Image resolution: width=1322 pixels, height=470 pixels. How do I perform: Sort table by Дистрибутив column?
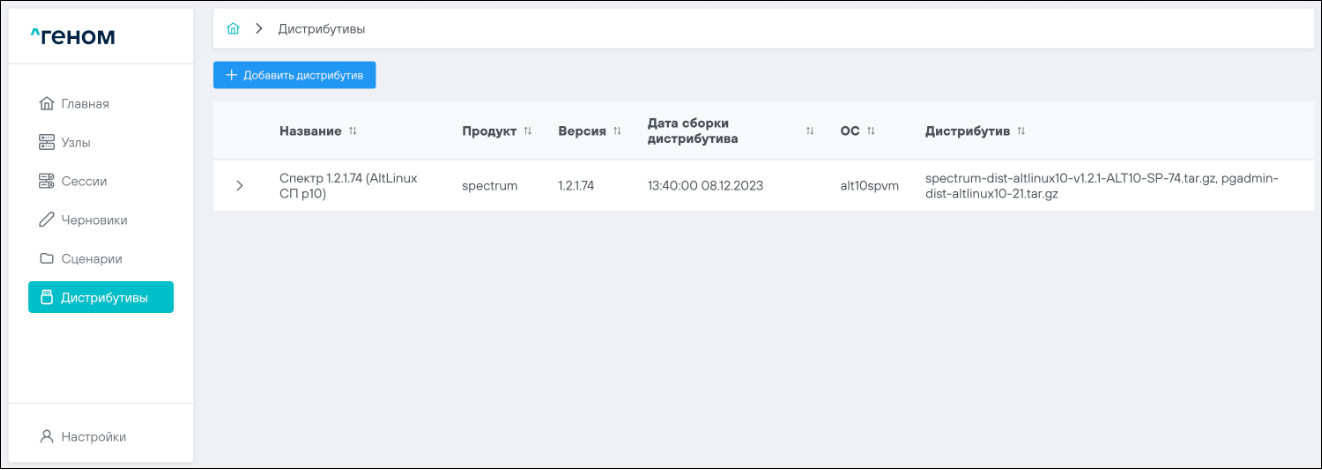click(x=1021, y=132)
